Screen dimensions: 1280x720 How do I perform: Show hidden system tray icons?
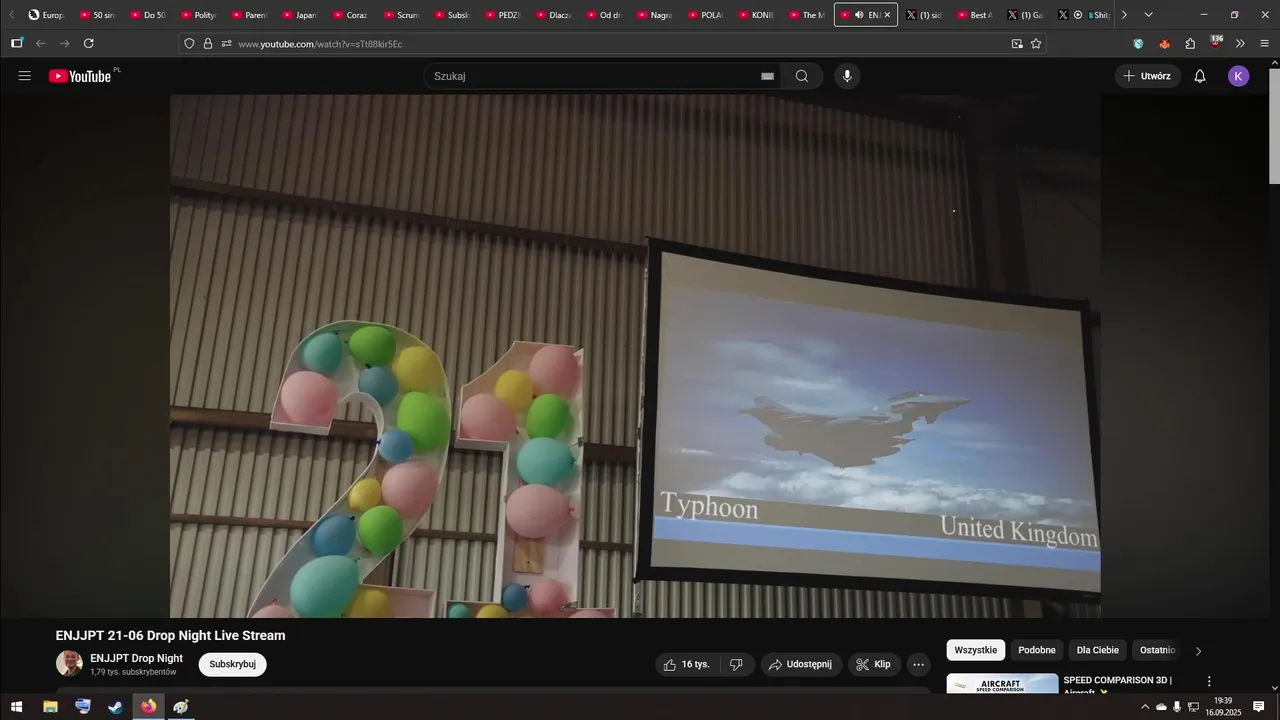(1145, 707)
